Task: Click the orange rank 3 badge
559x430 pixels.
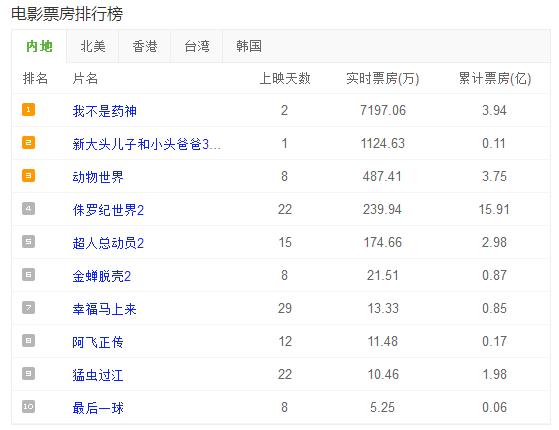Action: pyautogui.click(x=29, y=175)
